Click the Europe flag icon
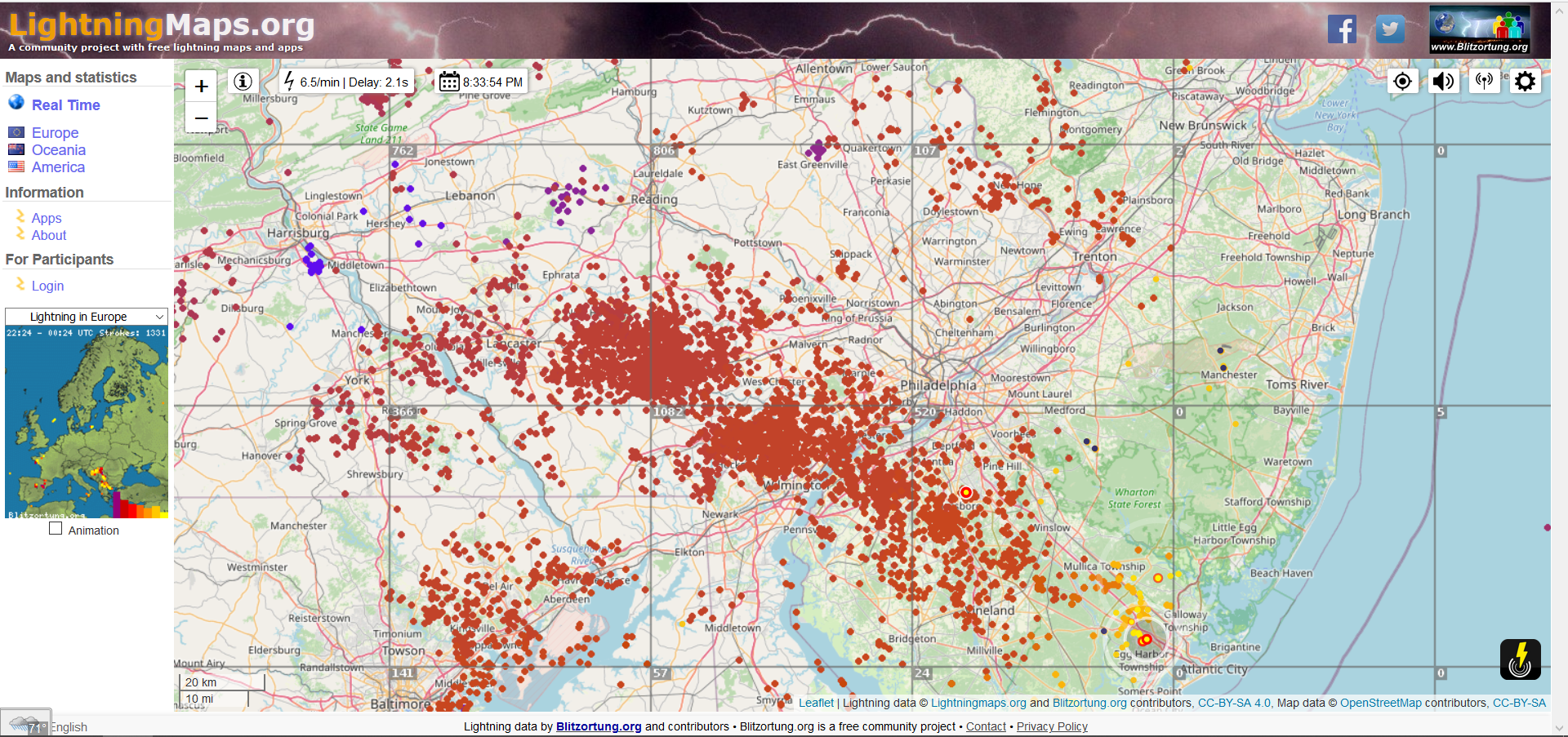The height and width of the screenshot is (737, 1568). click(x=16, y=132)
